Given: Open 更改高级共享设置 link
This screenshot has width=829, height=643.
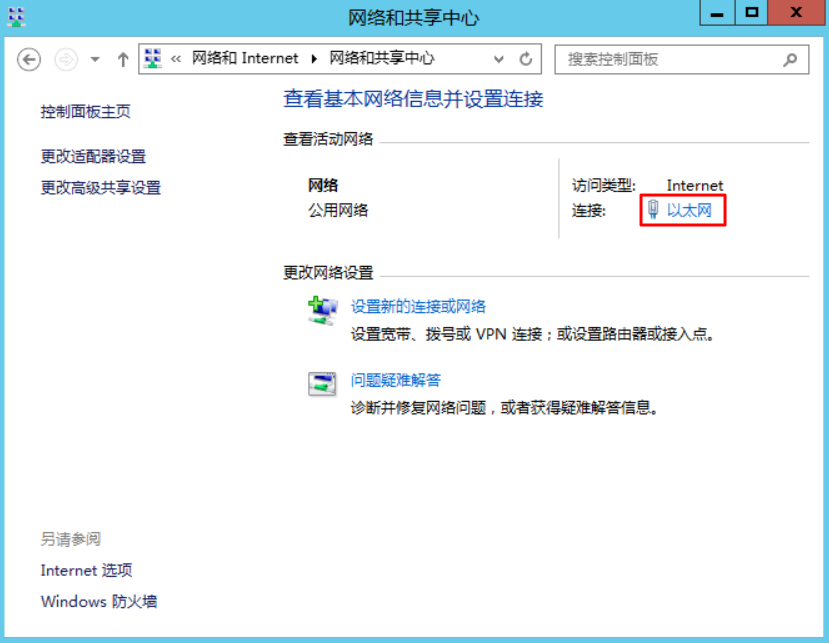Looking at the screenshot, I should coord(100,188).
